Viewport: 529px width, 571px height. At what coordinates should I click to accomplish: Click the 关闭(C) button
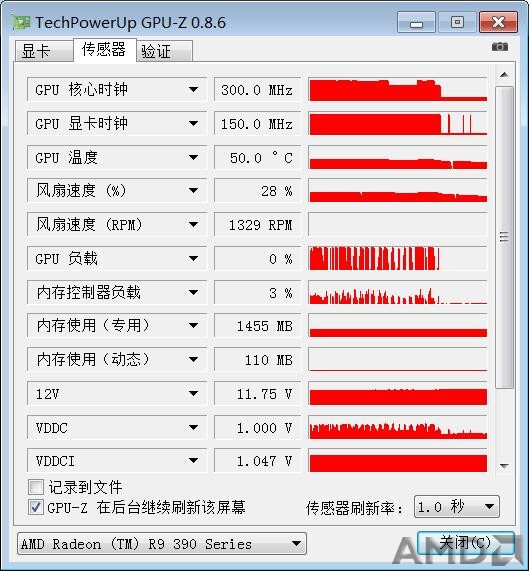[466, 543]
